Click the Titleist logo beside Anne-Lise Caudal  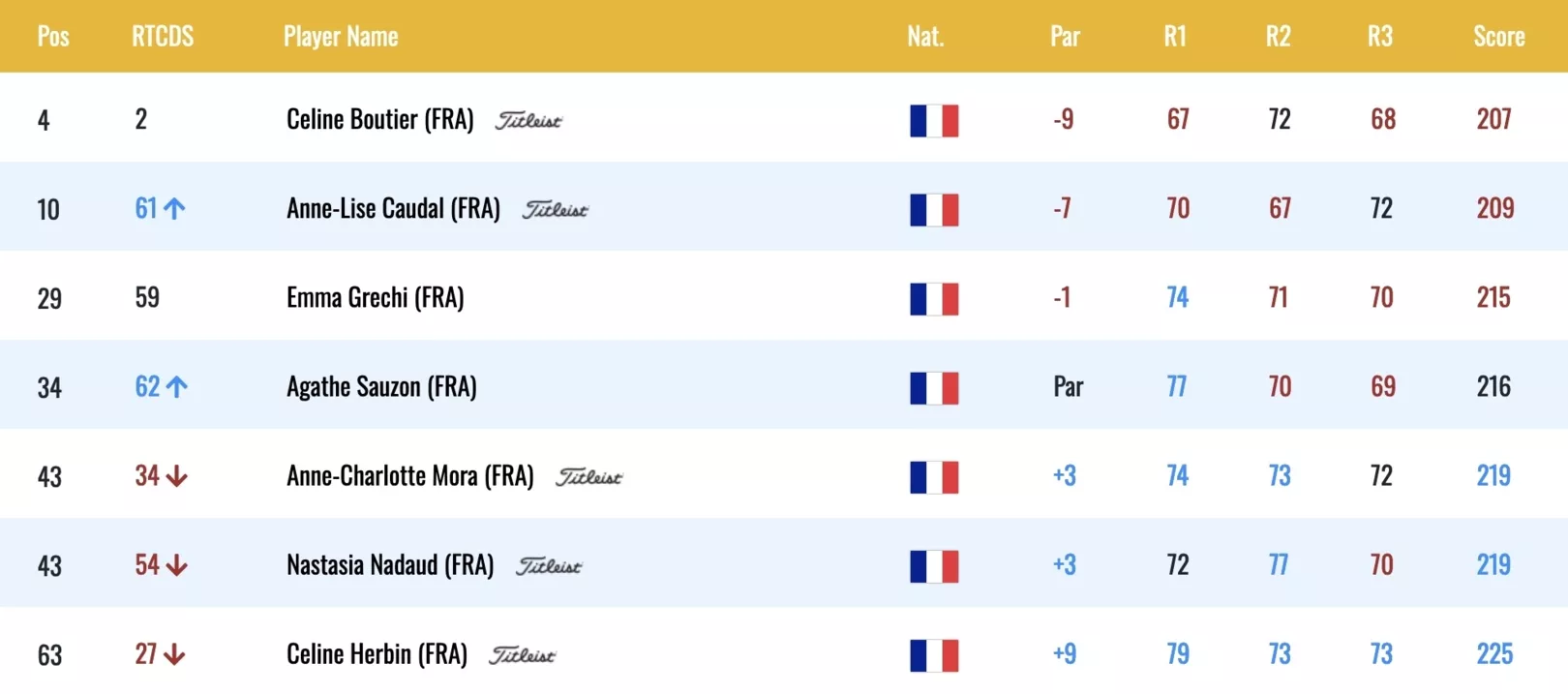pos(556,209)
